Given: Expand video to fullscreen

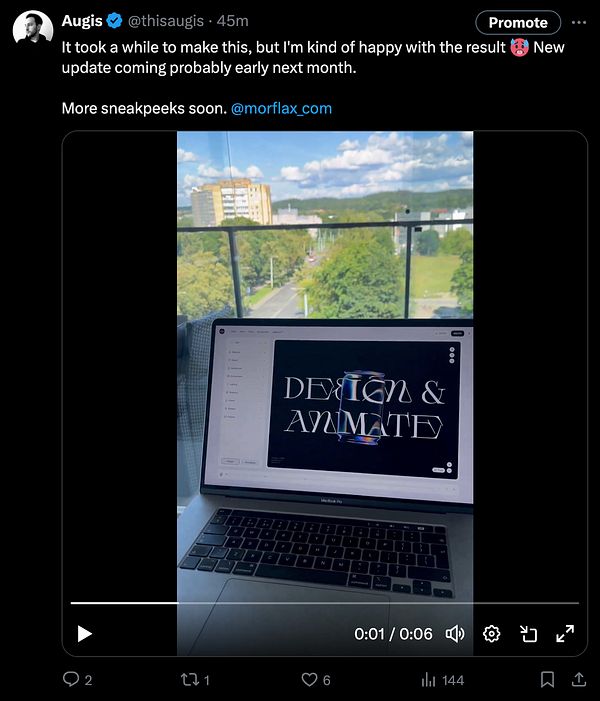Looking at the screenshot, I should (565, 633).
